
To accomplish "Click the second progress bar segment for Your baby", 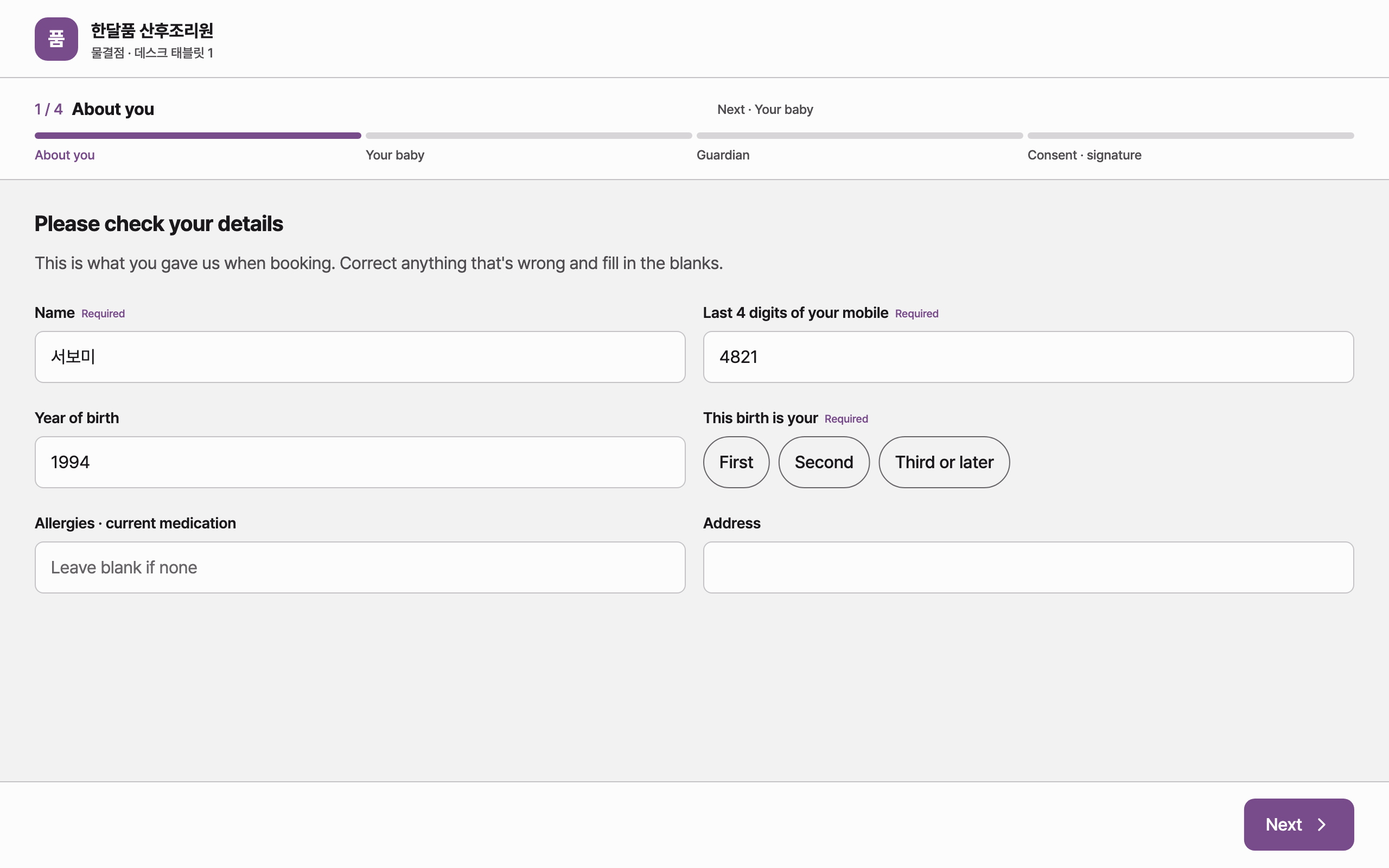I will (528, 136).
